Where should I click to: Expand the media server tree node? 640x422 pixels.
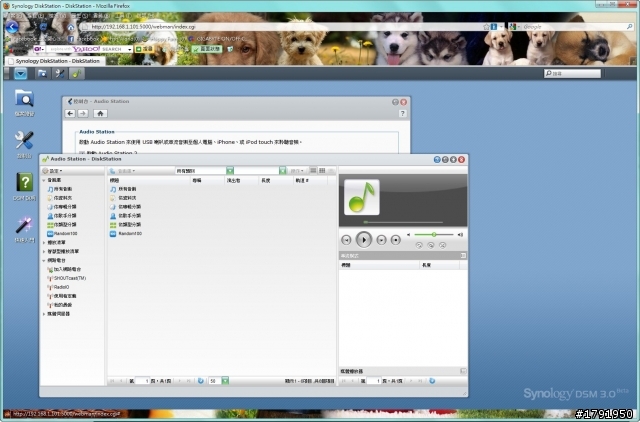tap(44, 314)
